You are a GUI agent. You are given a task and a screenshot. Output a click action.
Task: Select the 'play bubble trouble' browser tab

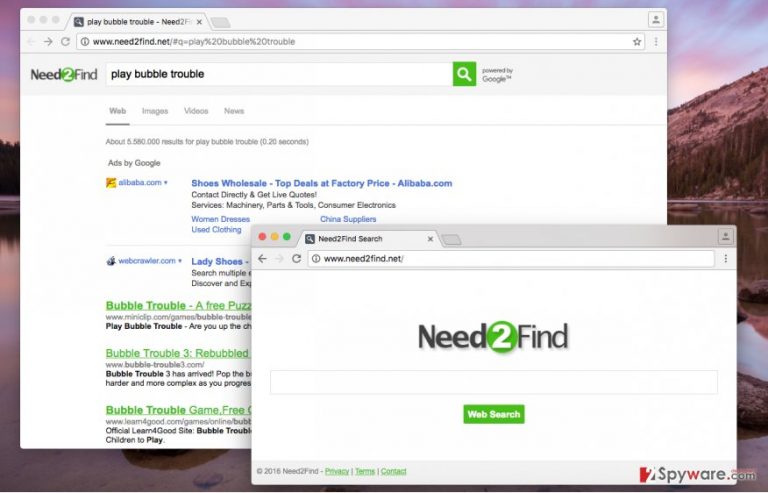click(x=139, y=22)
